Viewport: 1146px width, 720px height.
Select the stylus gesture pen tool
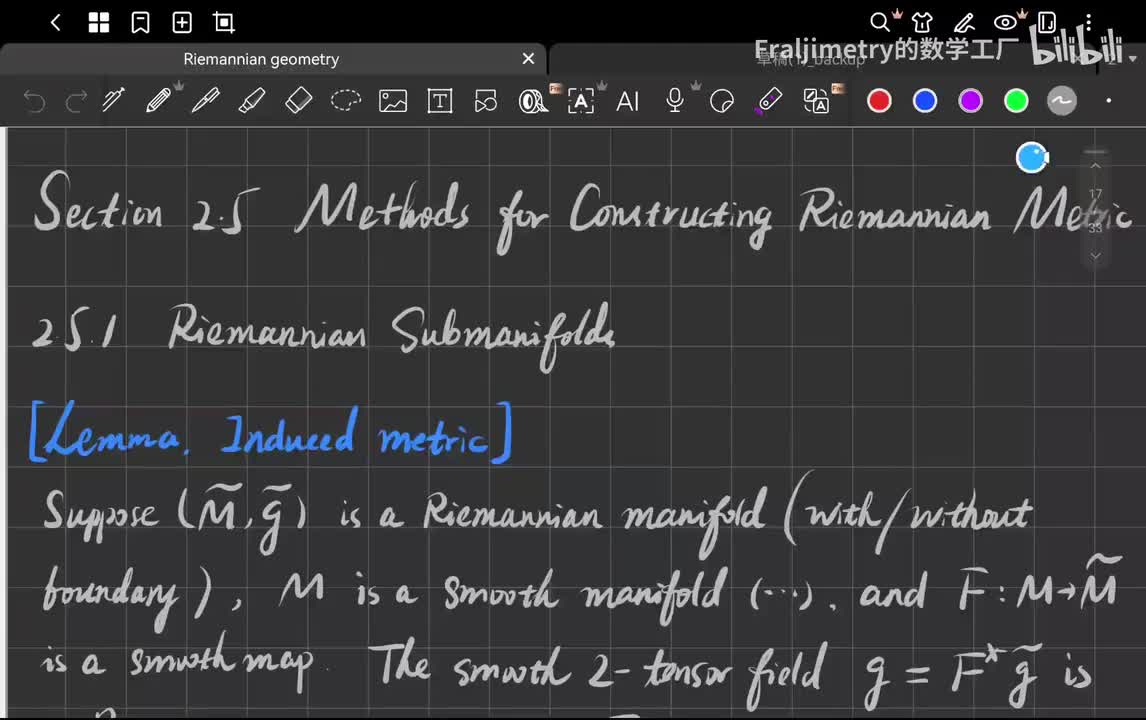pyautogui.click(x=113, y=100)
